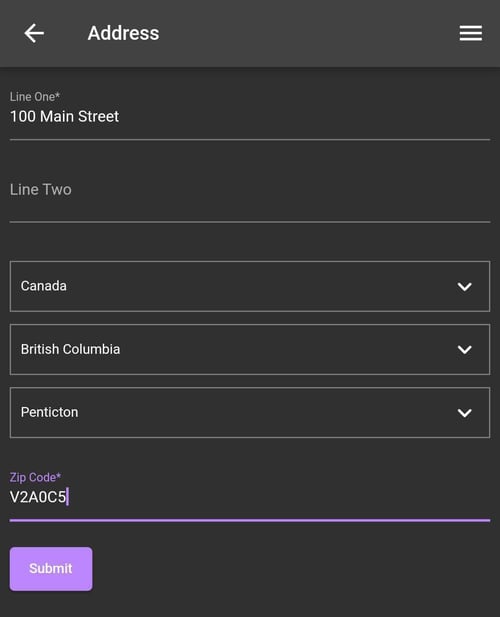Screen dimensions: 500x617
Task: Click the Line One* label
Action: point(35,97)
